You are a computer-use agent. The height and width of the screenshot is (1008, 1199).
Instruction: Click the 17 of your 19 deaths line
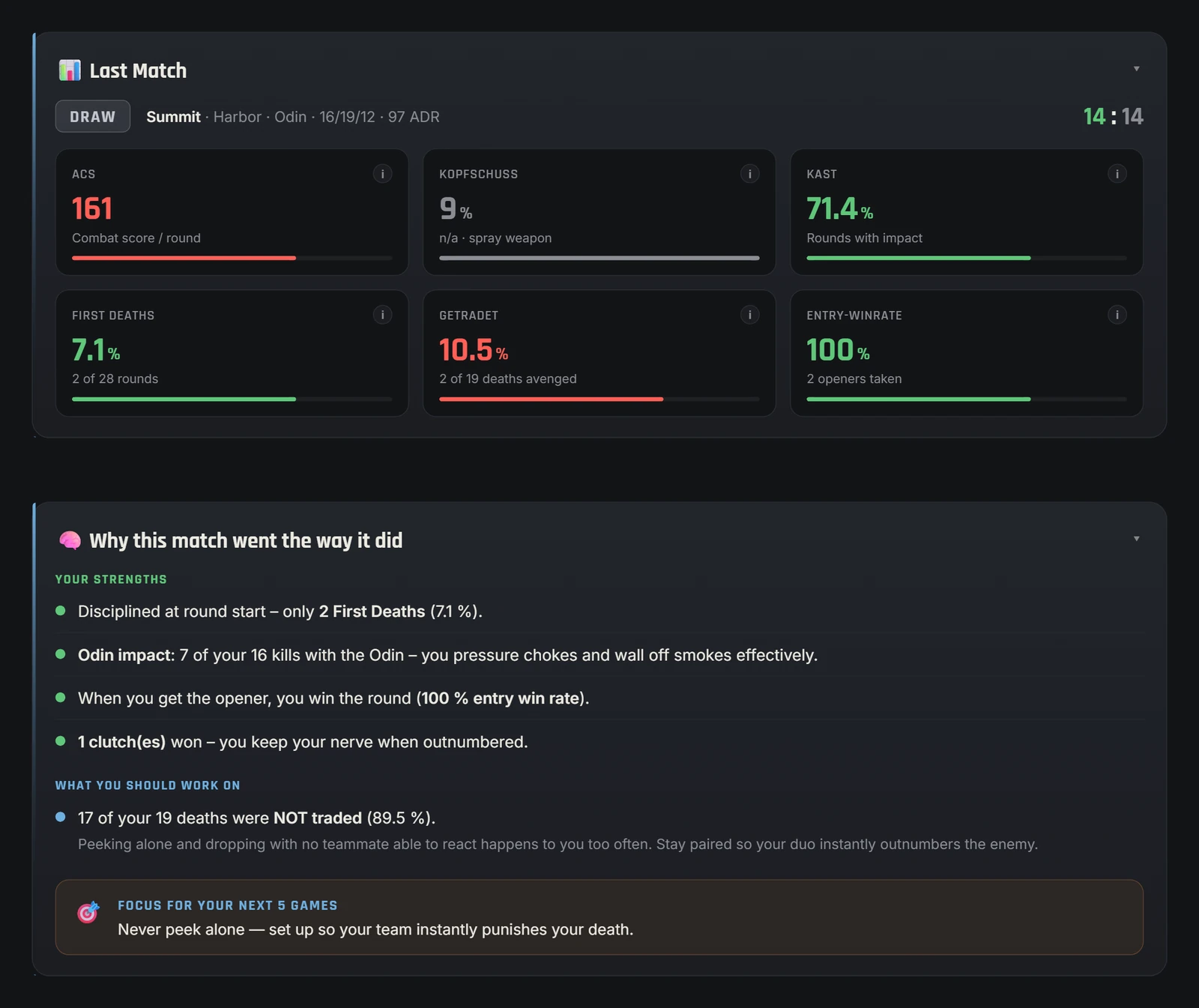point(256,818)
